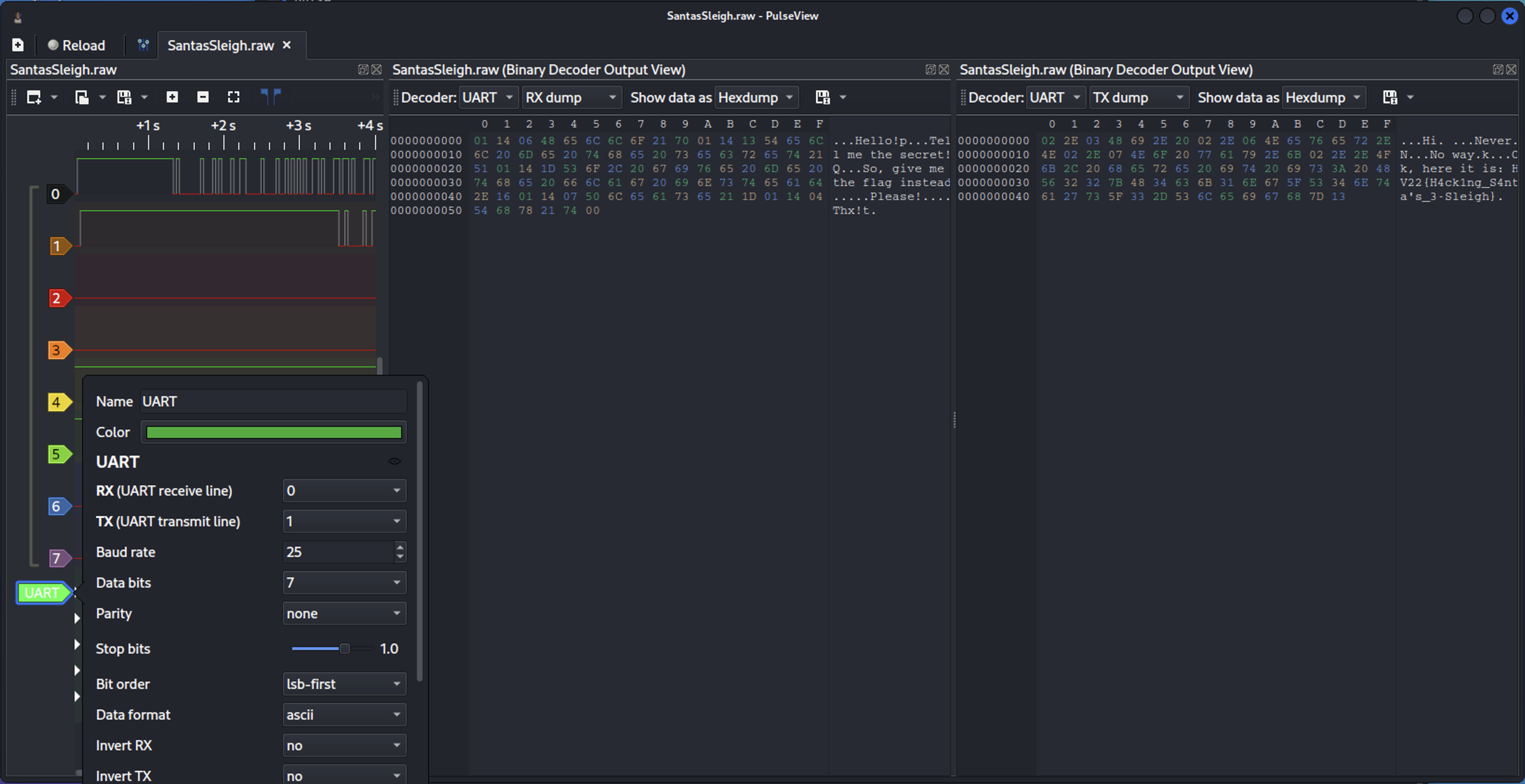Open the Invert TX dropdown
1525x784 pixels.
pos(344,776)
